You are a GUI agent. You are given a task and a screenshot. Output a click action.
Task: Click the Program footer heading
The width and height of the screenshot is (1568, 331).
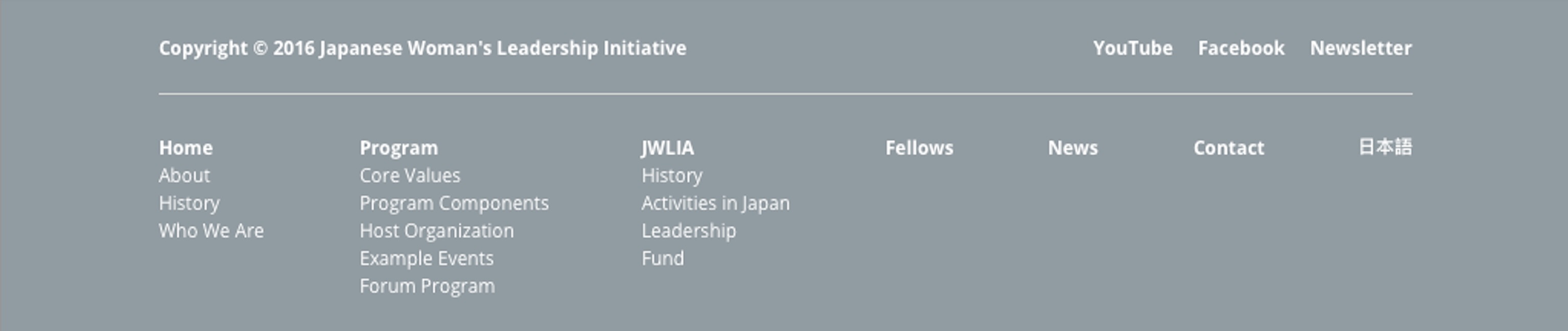(398, 147)
